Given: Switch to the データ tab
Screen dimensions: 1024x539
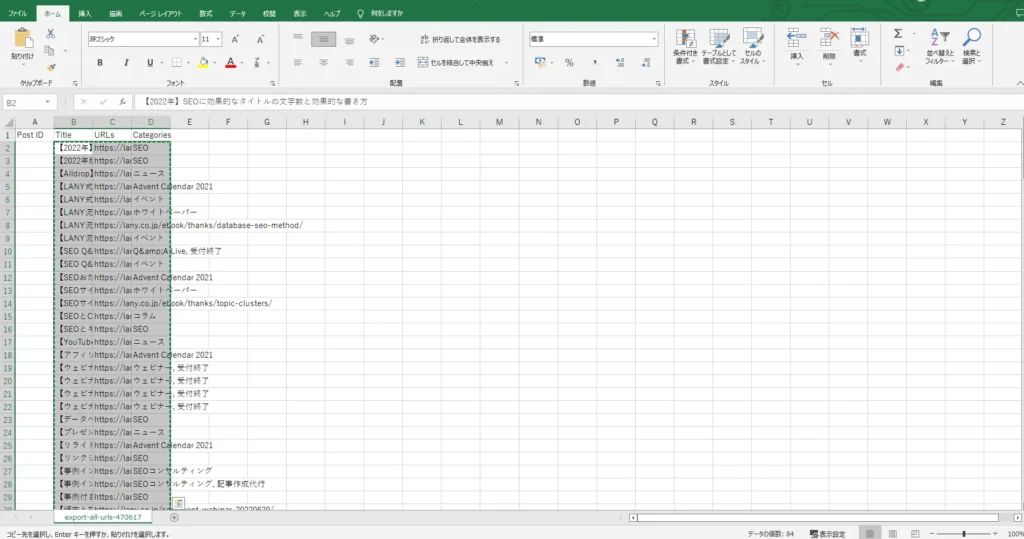Looking at the screenshot, I should click(238, 13).
